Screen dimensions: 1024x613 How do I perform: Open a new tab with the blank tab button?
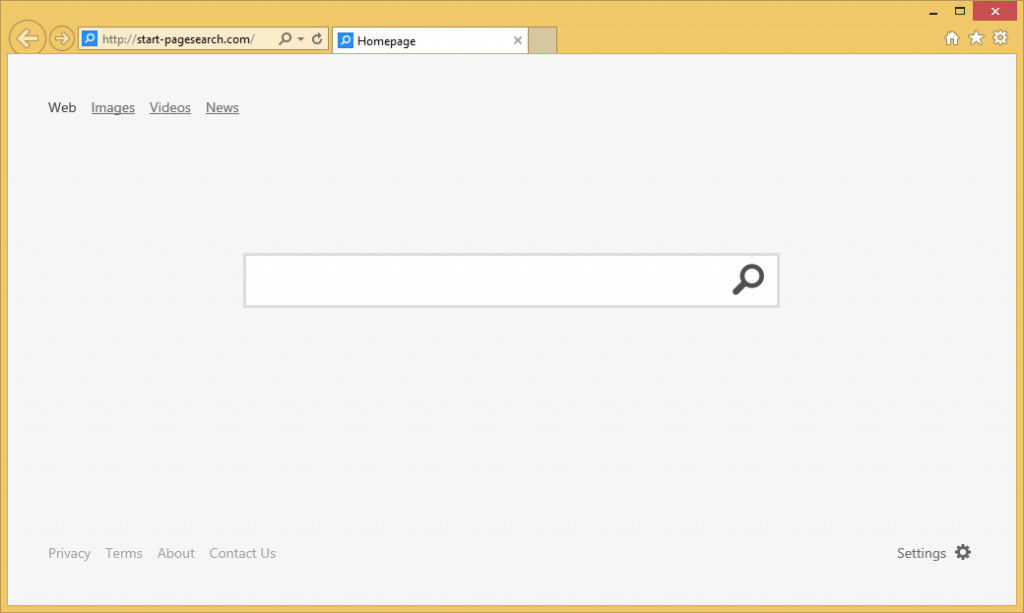542,41
